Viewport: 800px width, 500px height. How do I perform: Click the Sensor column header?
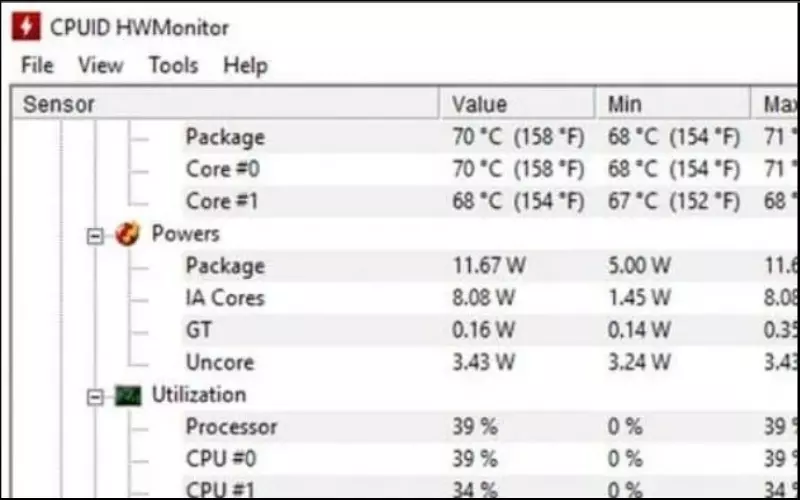pyautogui.click(x=225, y=104)
